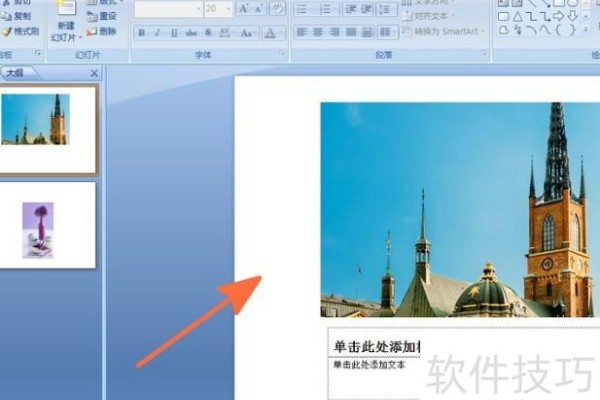The width and height of the screenshot is (600, 400).
Task: Click the Delete (删除) slide button
Action: click(x=102, y=31)
